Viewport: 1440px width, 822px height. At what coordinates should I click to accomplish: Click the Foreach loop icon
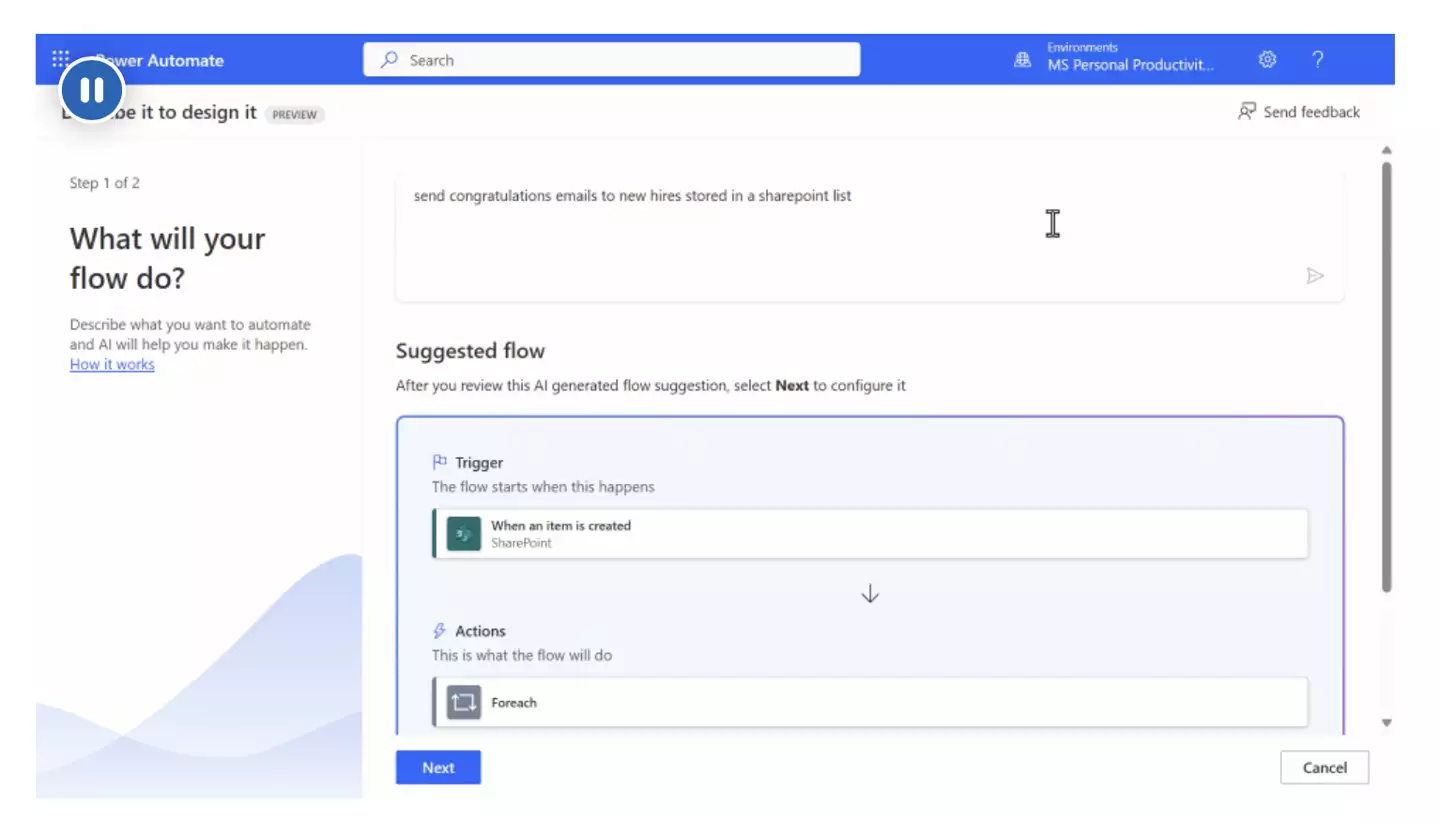[464, 703]
